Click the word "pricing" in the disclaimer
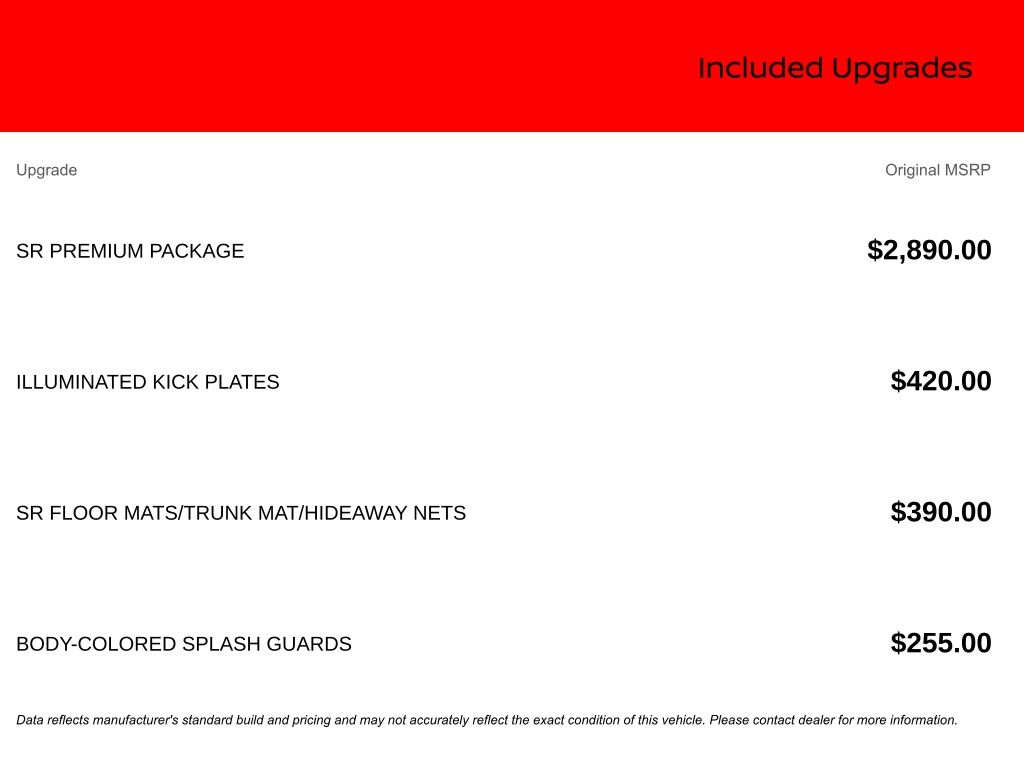 312,720
